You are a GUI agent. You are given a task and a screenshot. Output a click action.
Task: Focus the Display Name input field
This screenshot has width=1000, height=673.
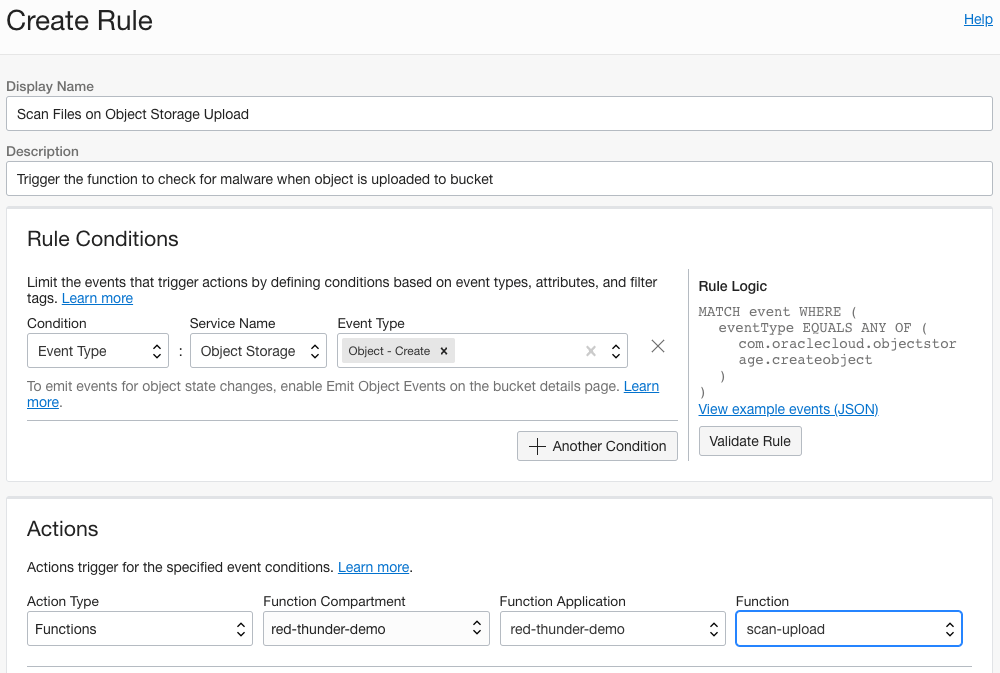(x=499, y=114)
